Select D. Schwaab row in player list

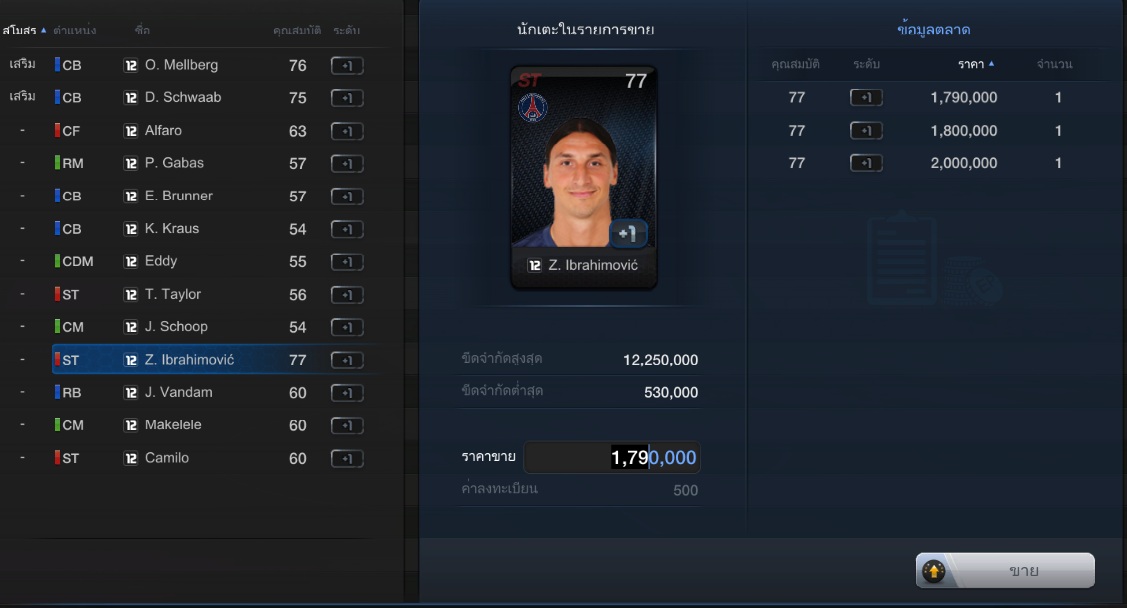coord(194,97)
